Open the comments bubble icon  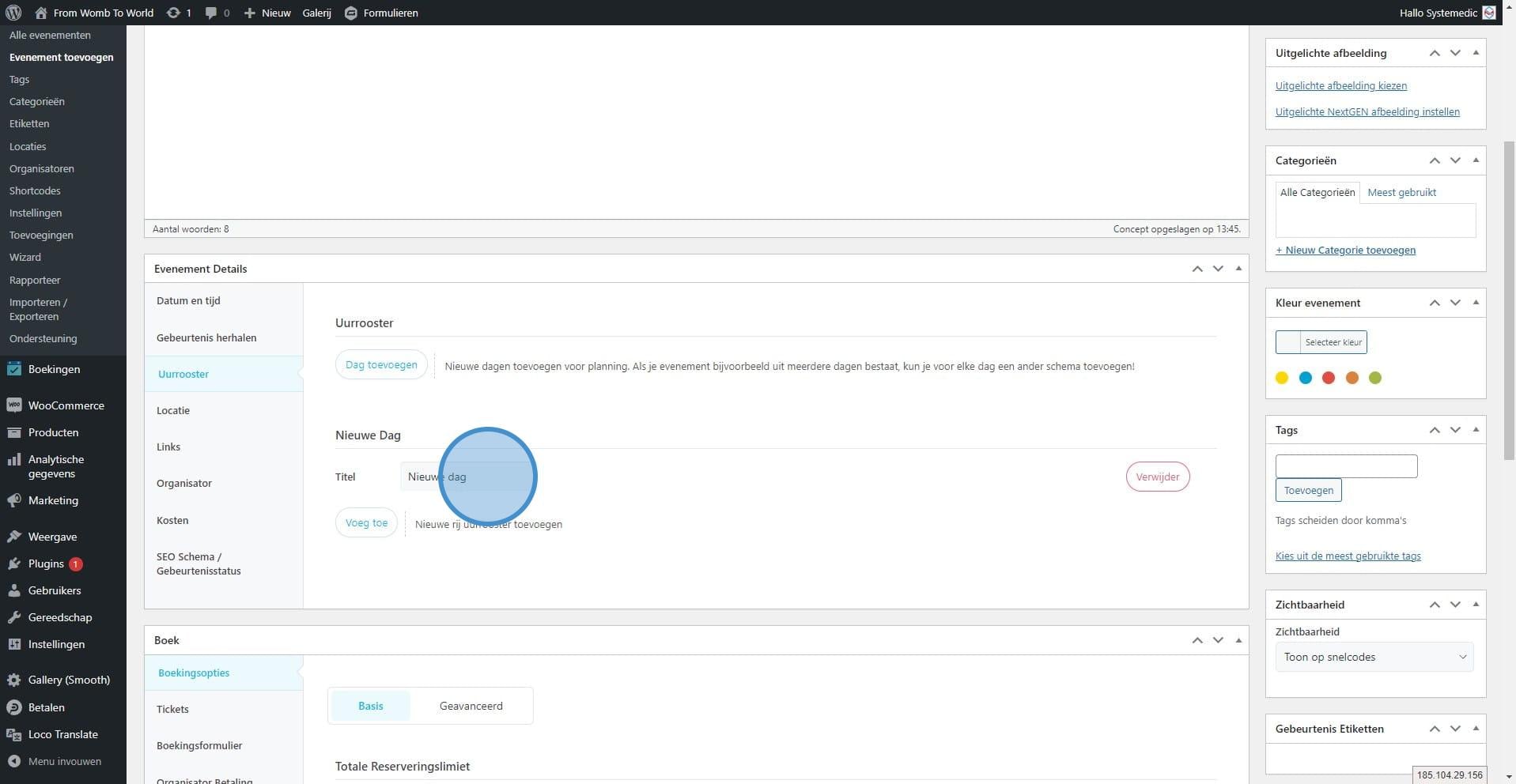pos(217,13)
